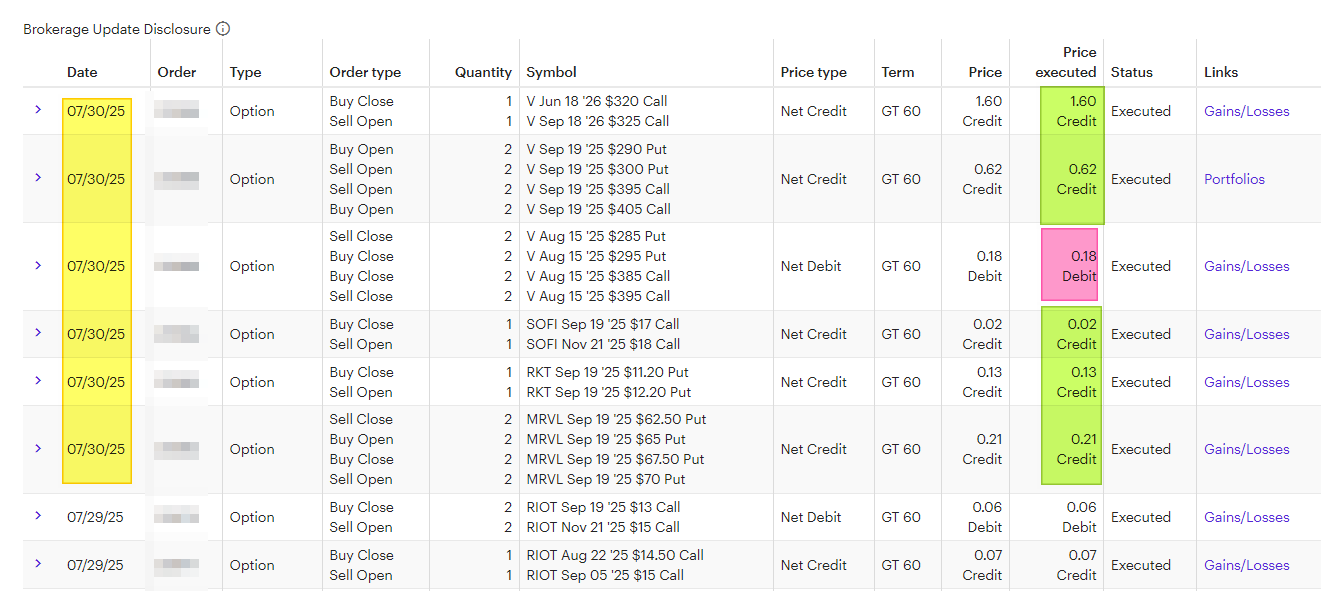Expand the V Sep 19 '25 $290 Put order row
The height and width of the screenshot is (591, 1339).
[x=38, y=177]
